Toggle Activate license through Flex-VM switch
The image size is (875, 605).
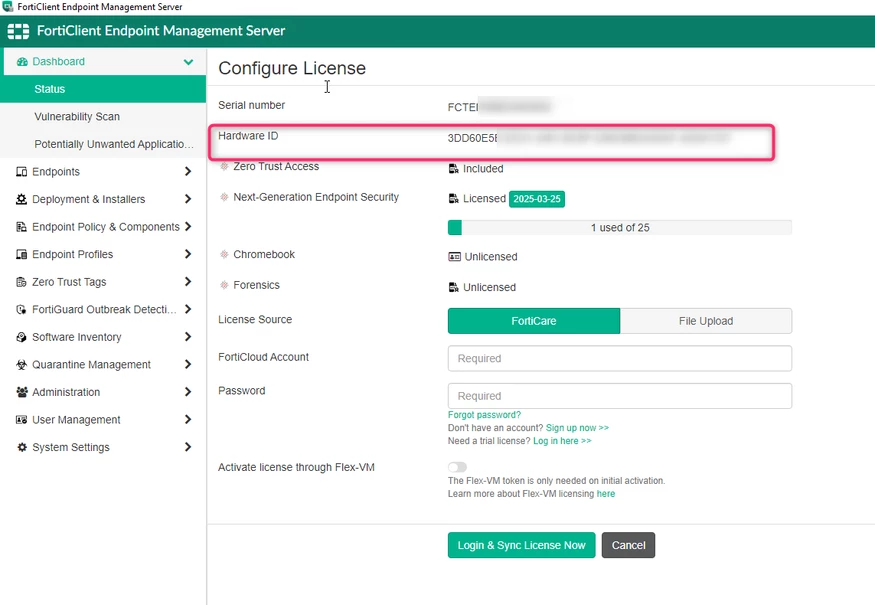pos(457,467)
